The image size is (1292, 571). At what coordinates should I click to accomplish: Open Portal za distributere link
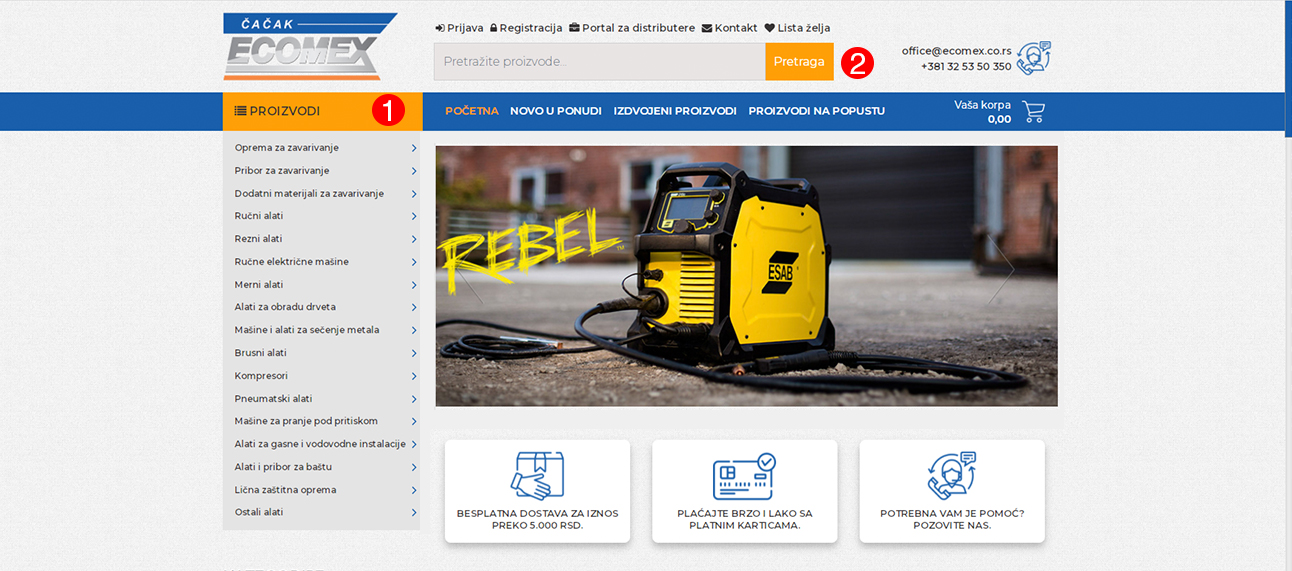point(632,28)
